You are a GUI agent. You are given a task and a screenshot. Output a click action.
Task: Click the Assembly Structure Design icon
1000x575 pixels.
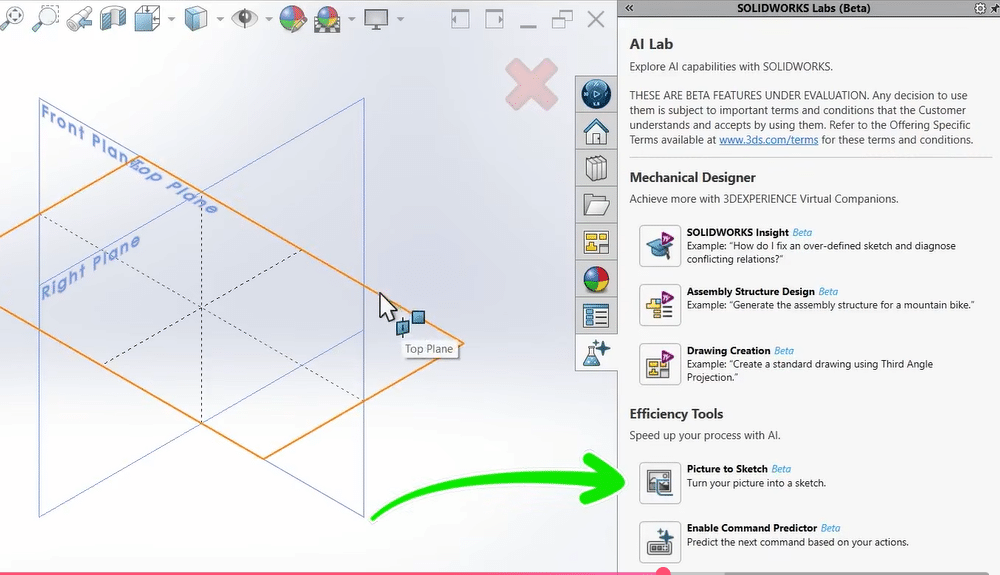pos(660,305)
